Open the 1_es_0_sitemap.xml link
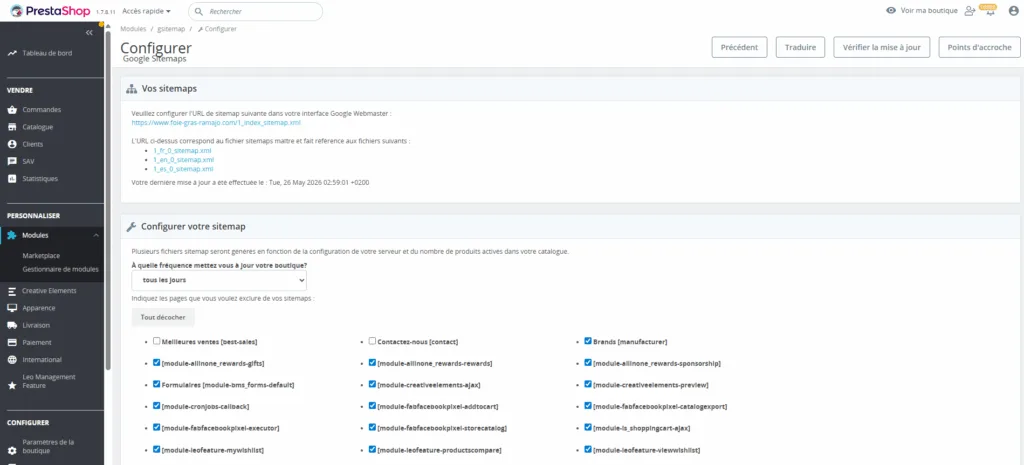1024x465 pixels. (183, 168)
